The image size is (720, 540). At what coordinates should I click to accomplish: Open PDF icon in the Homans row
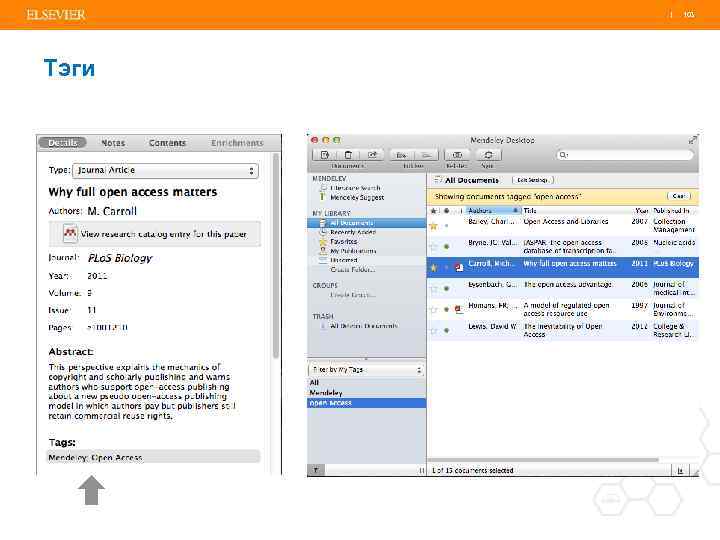tap(458, 309)
